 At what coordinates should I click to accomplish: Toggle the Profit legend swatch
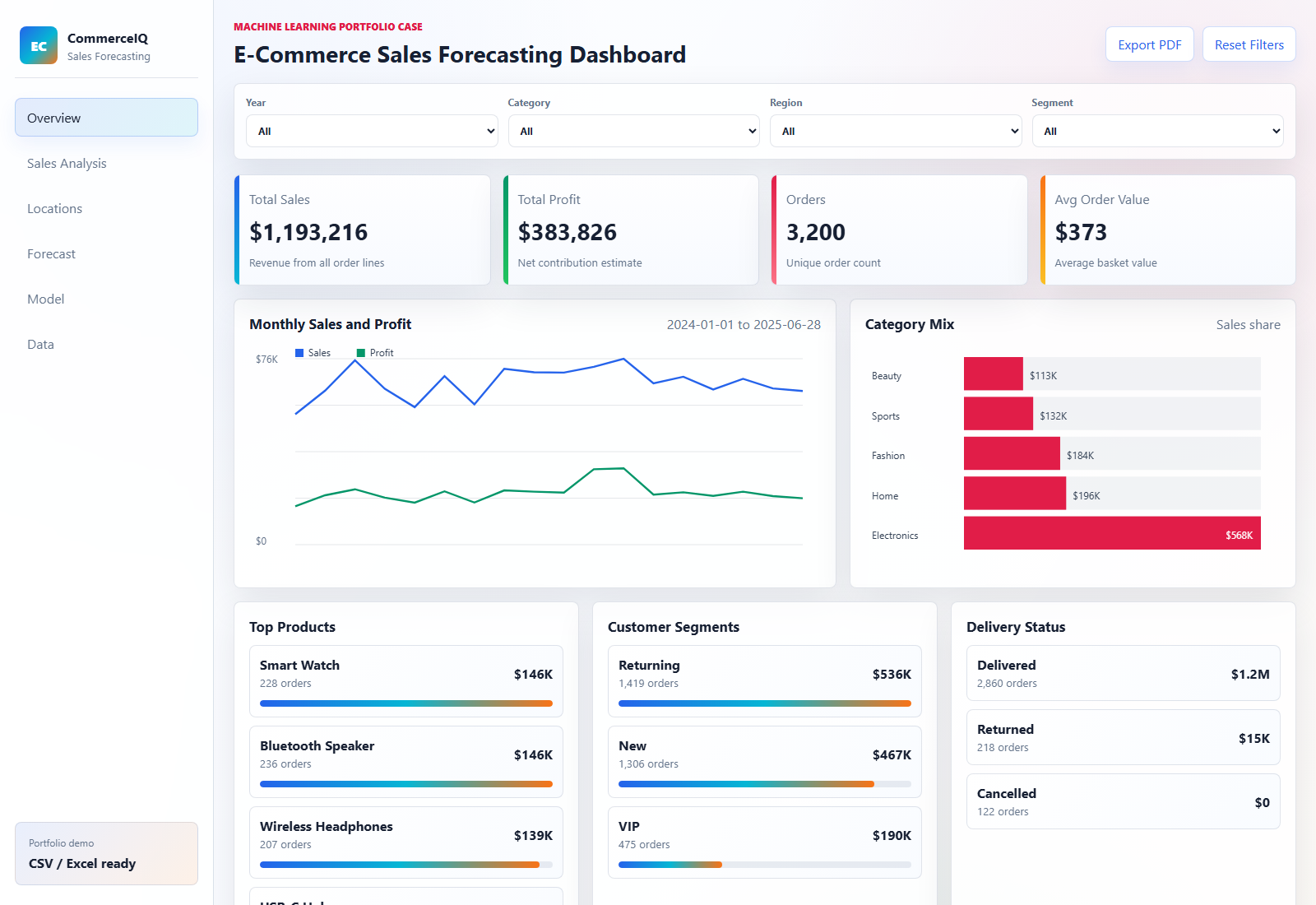[x=361, y=353]
